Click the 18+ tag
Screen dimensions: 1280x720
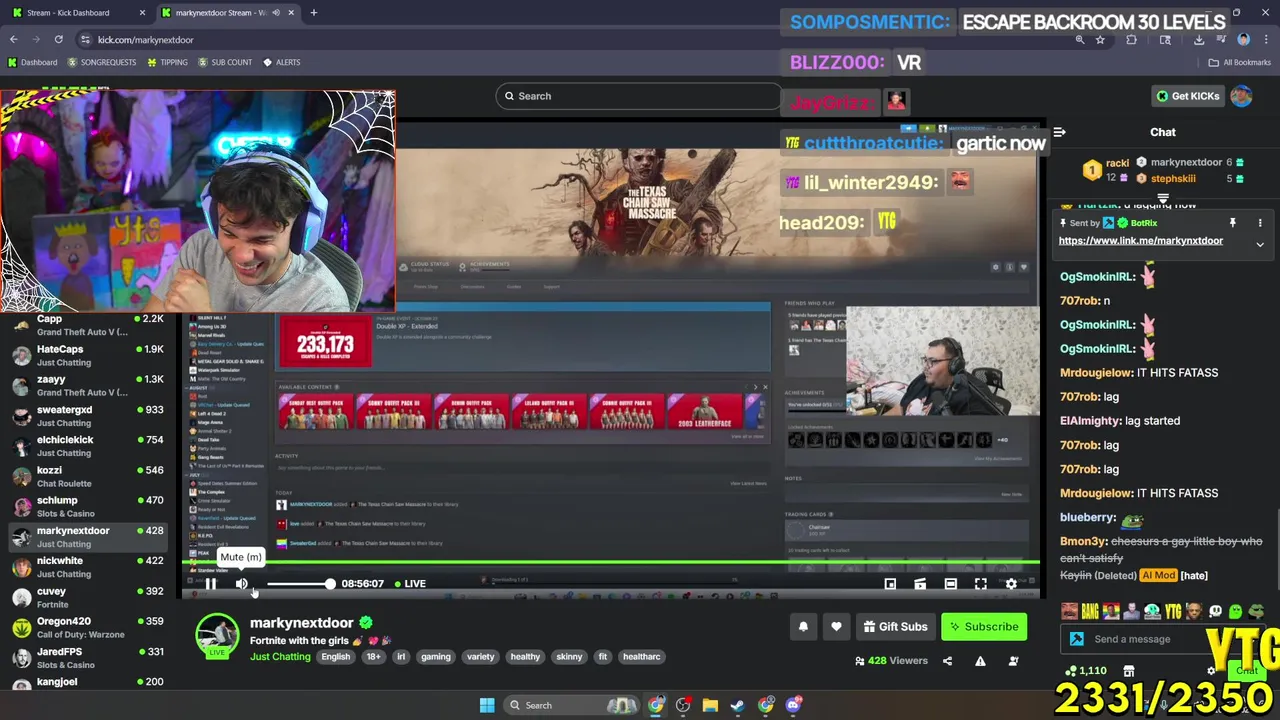click(373, 657)
